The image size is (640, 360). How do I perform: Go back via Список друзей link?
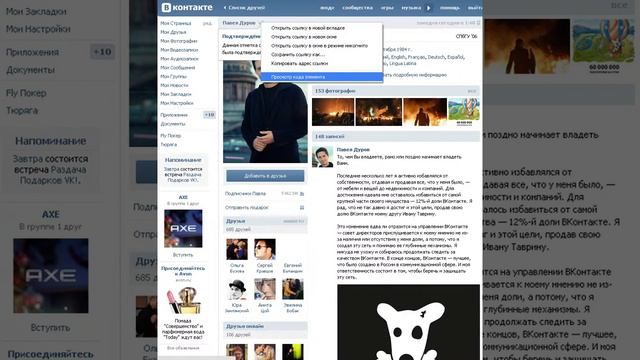click(x=244, y=8)
